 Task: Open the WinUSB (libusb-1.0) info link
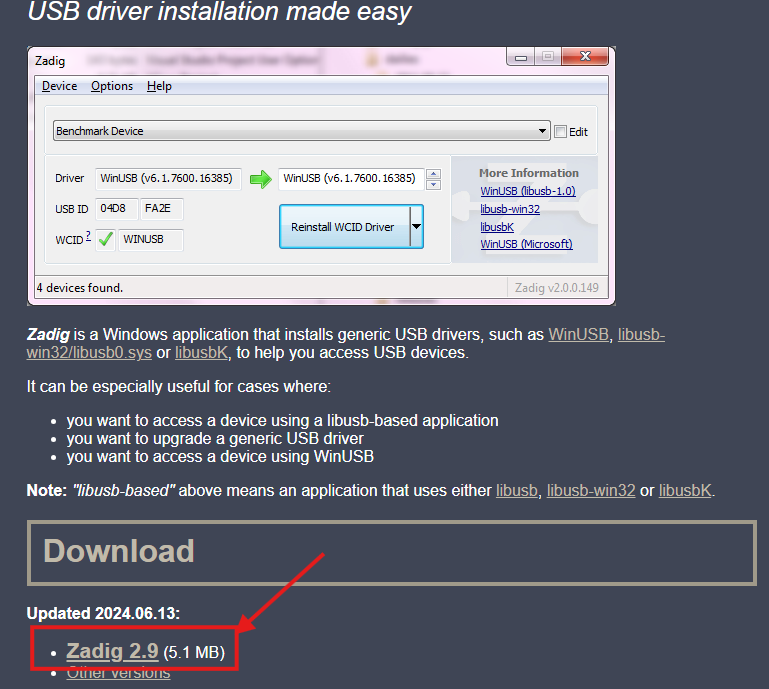pos(528,191)
